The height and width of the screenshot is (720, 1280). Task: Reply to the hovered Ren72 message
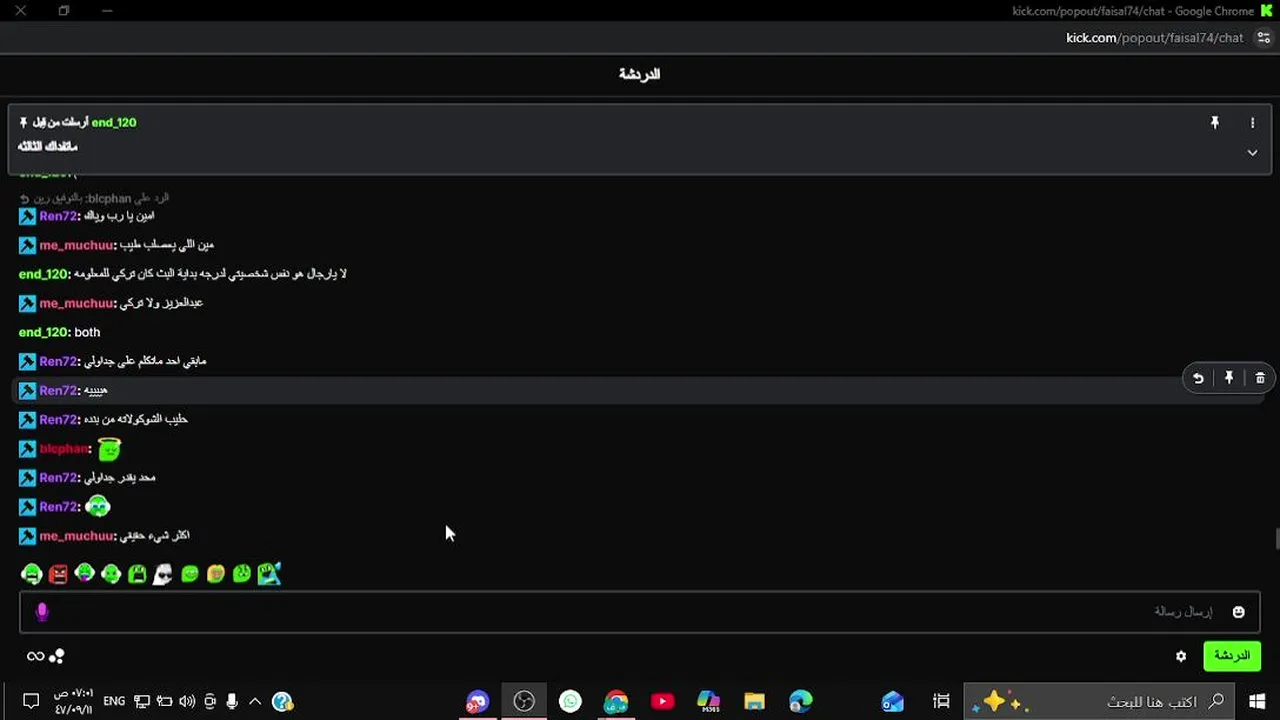pos(1198,378)
